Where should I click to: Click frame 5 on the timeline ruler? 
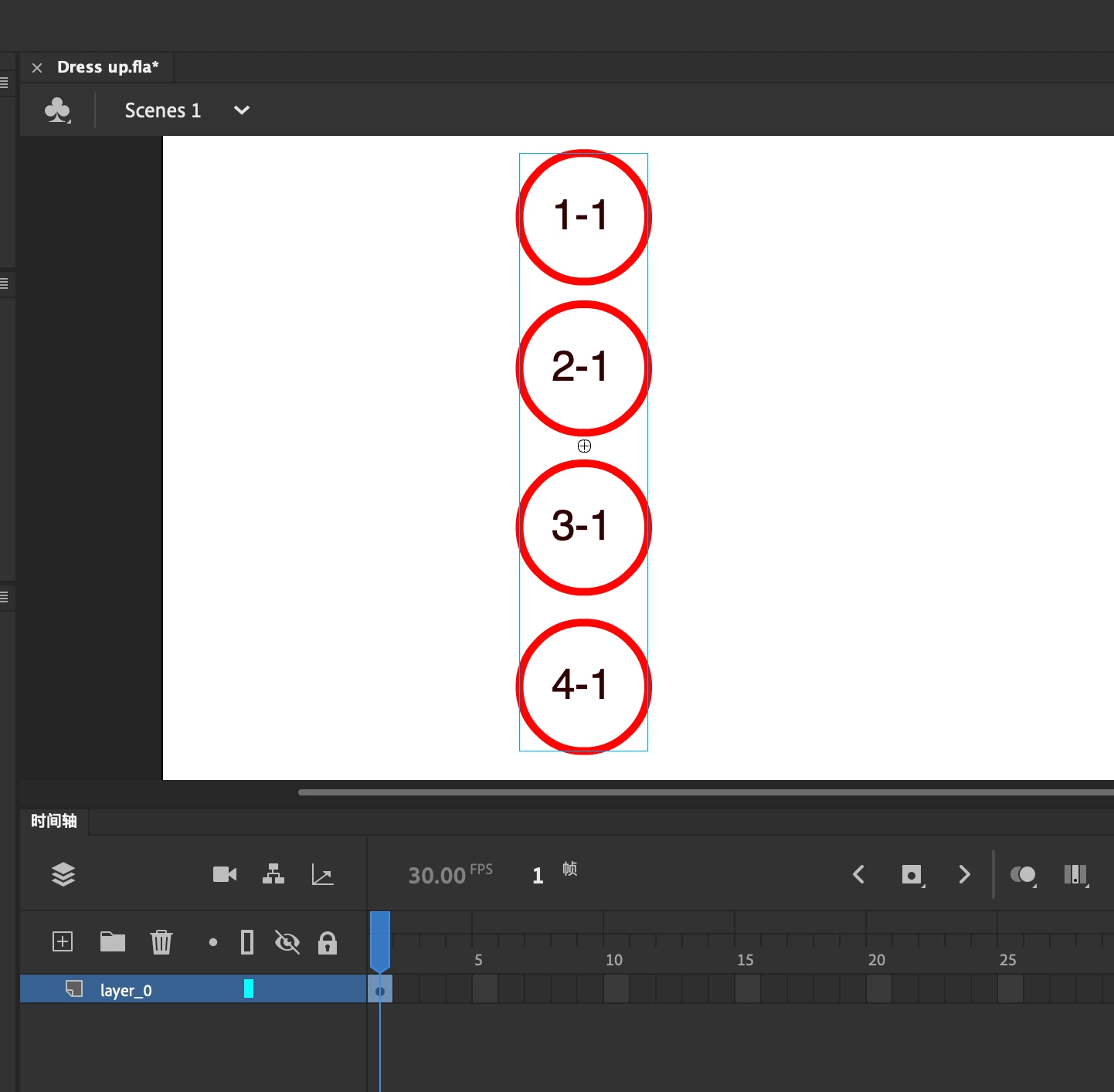(479, 960)
